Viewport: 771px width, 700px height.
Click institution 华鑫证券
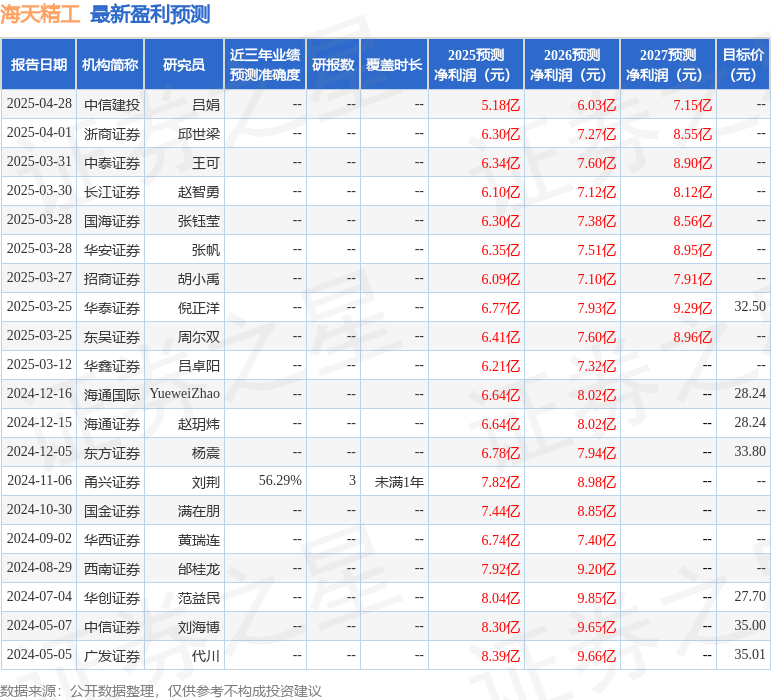[x=112, y=366]
